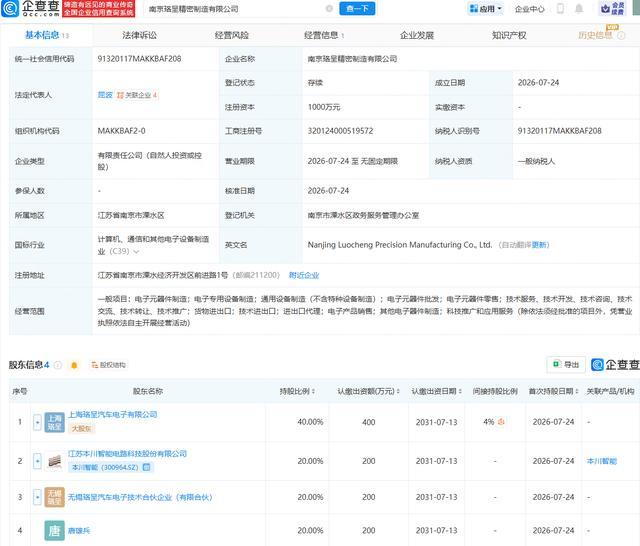Click the 上海 blue company logo thumbnail
The image size is (640, 546).
point(54,422)
